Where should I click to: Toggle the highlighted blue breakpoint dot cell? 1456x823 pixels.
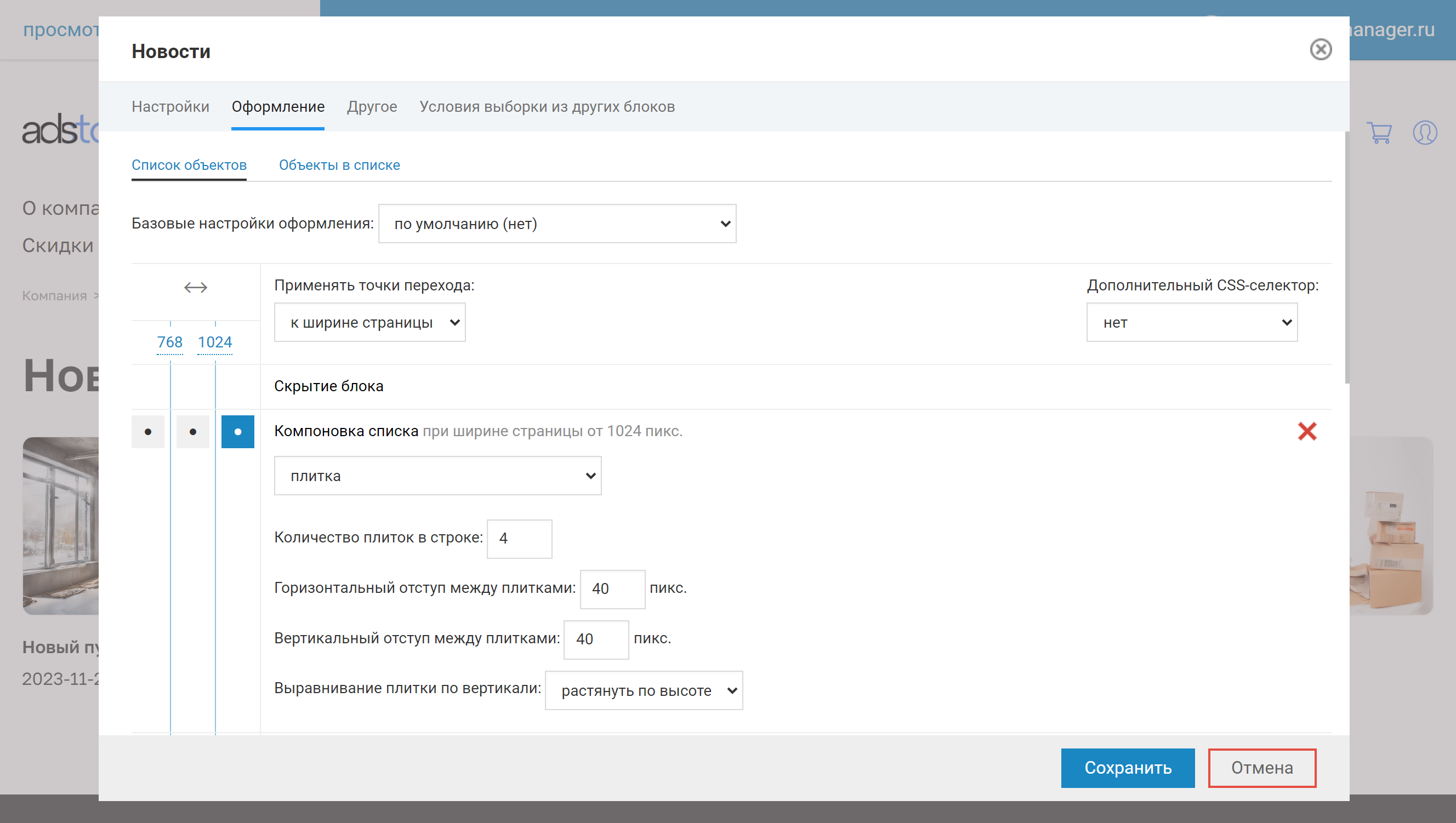pos(237,432)
